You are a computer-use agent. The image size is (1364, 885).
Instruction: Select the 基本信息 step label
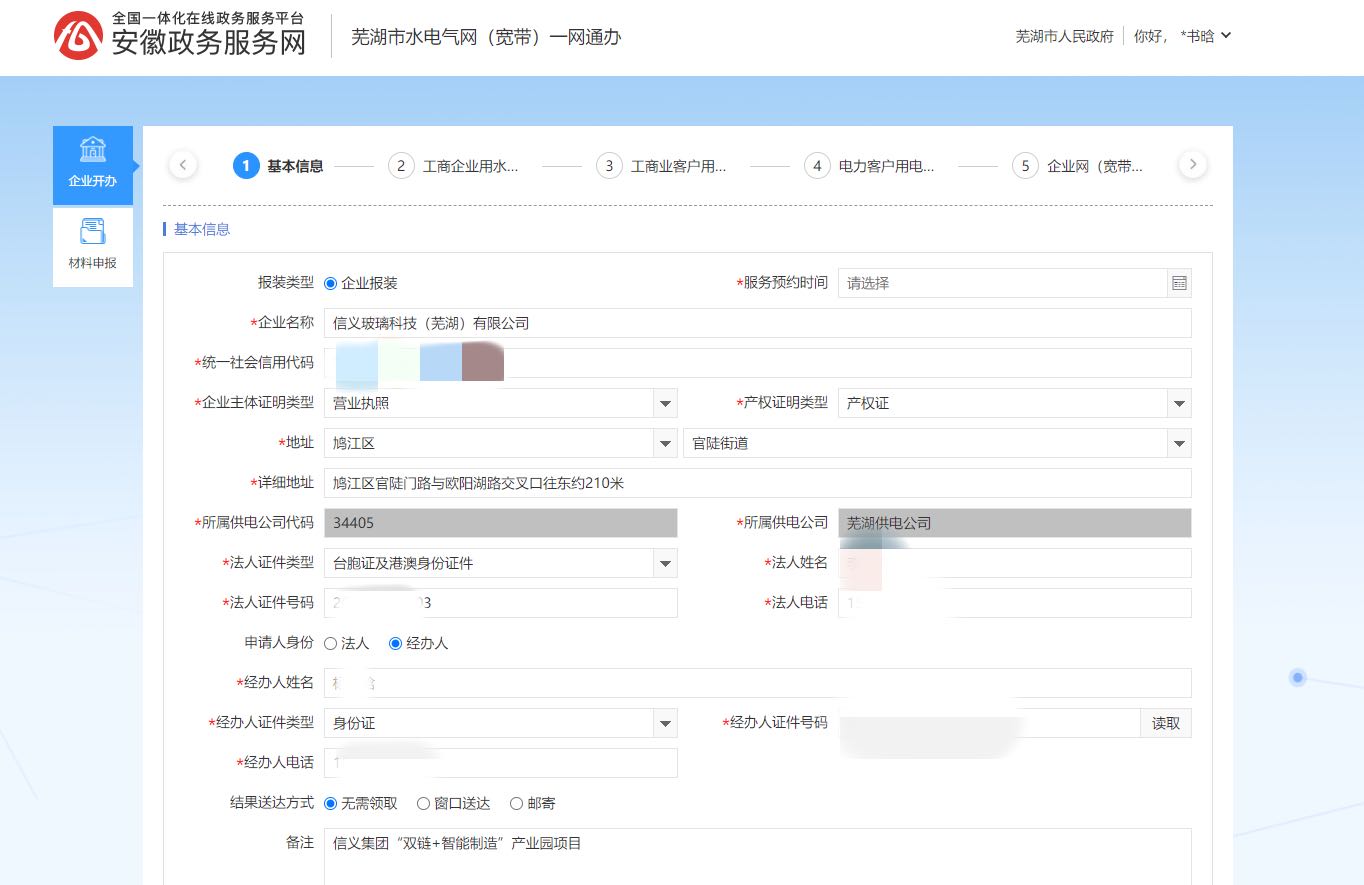pos(295,166)
